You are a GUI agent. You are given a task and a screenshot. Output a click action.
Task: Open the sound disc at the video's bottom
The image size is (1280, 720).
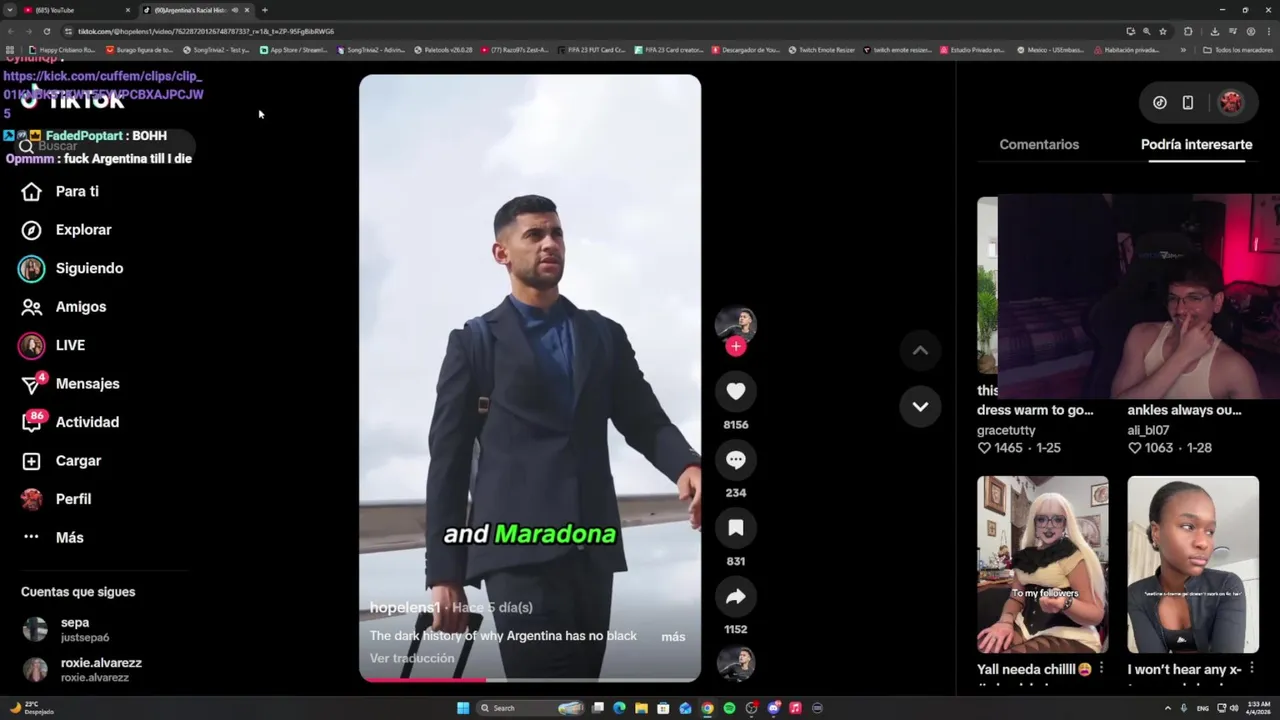click(736, 664)
